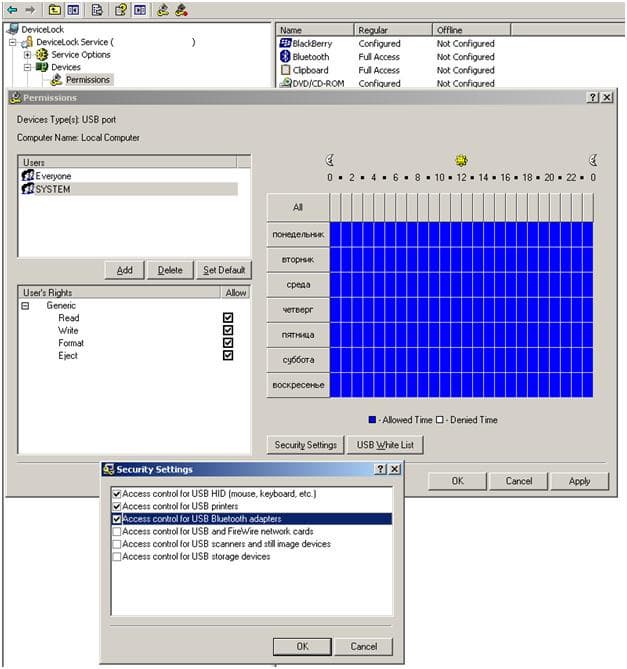Viewport: 627px width, 669px height.
Task: Click the SYSTEM user icon
Action: 28,189
